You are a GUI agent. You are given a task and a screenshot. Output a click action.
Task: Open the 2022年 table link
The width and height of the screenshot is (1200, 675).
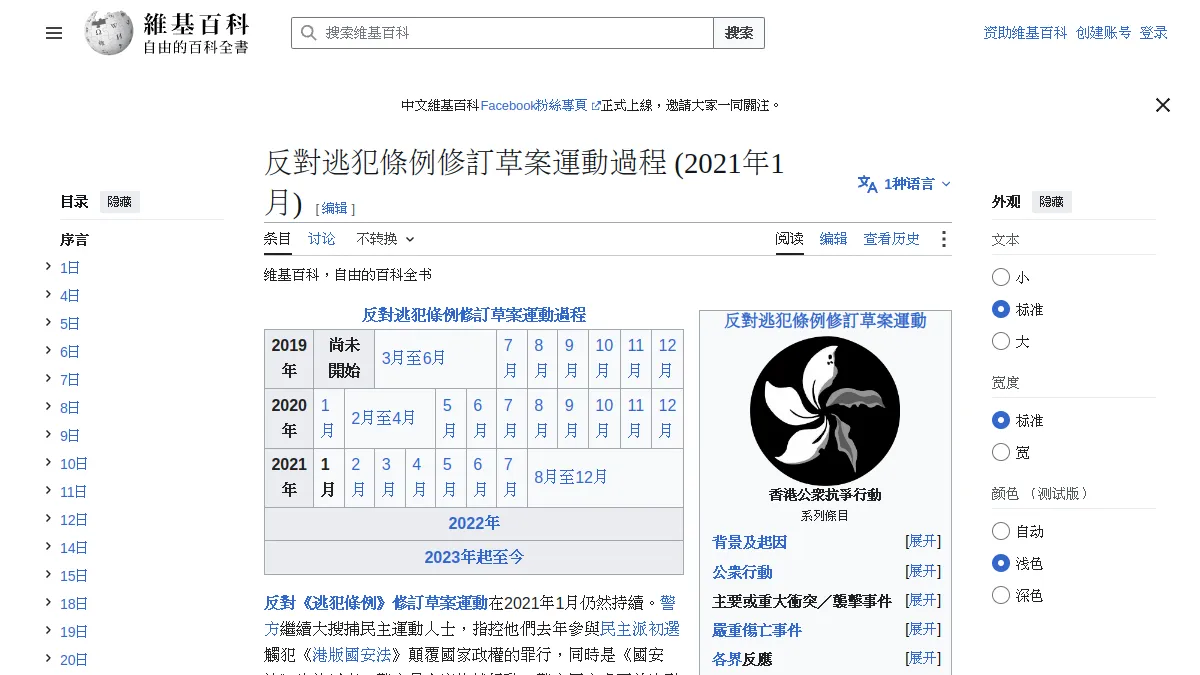pyautogui.click(x=474, y=523)
